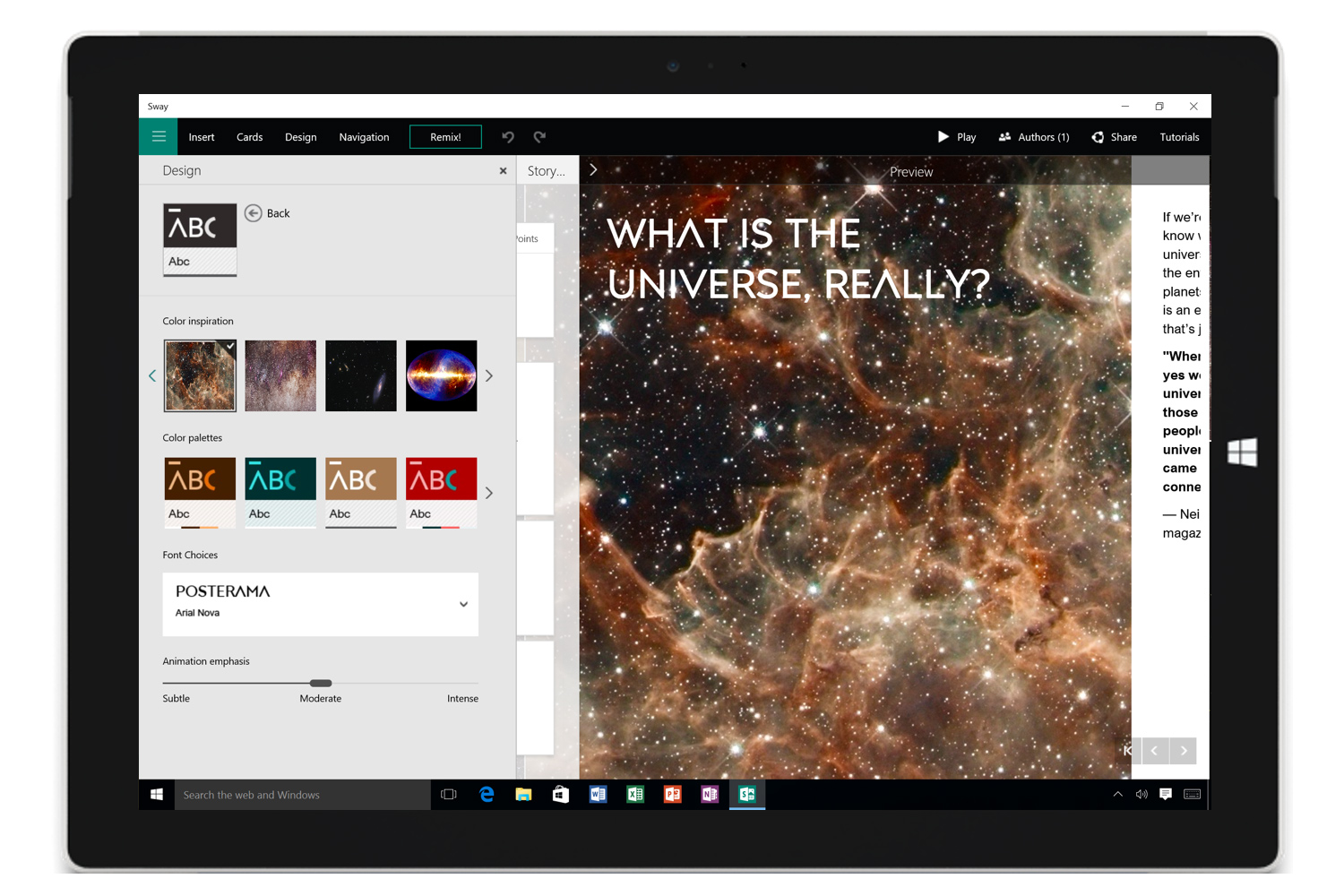Expand the Posterama font choices dropdown
This screenshot has width=1344, height=896.
click(463, 604)
